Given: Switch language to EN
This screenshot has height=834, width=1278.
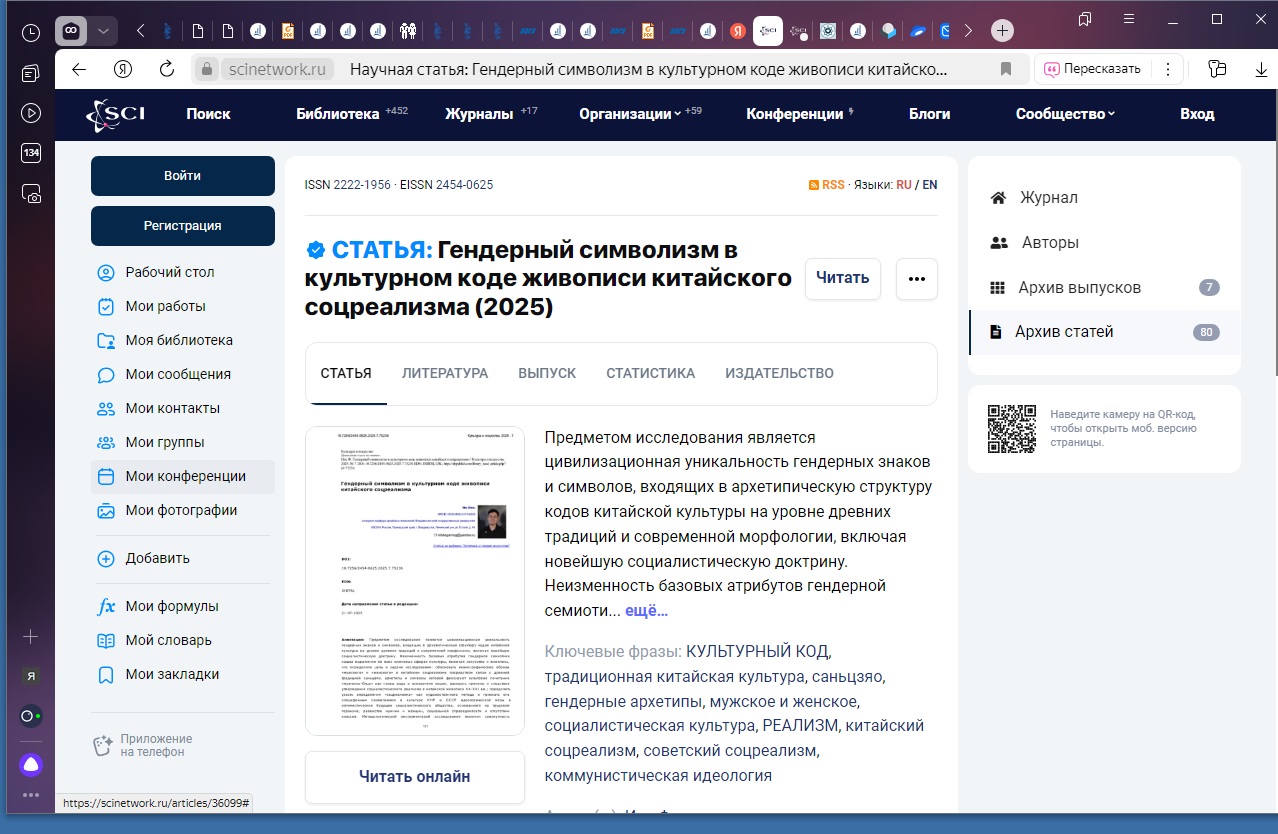Looking at the screenshot, I should click(930, 185).
